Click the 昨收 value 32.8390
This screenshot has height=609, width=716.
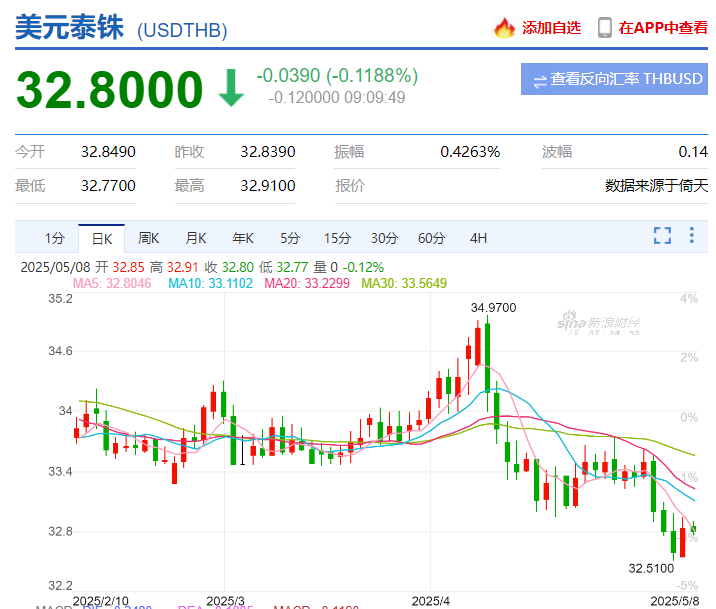(x=268, y=152)
